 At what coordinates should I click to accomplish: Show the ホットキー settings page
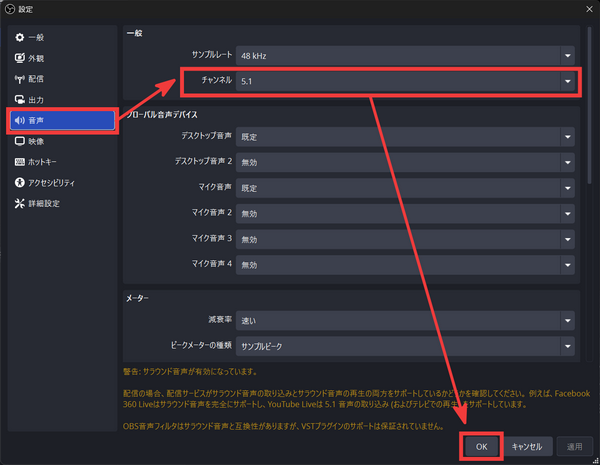coord(62,162)
